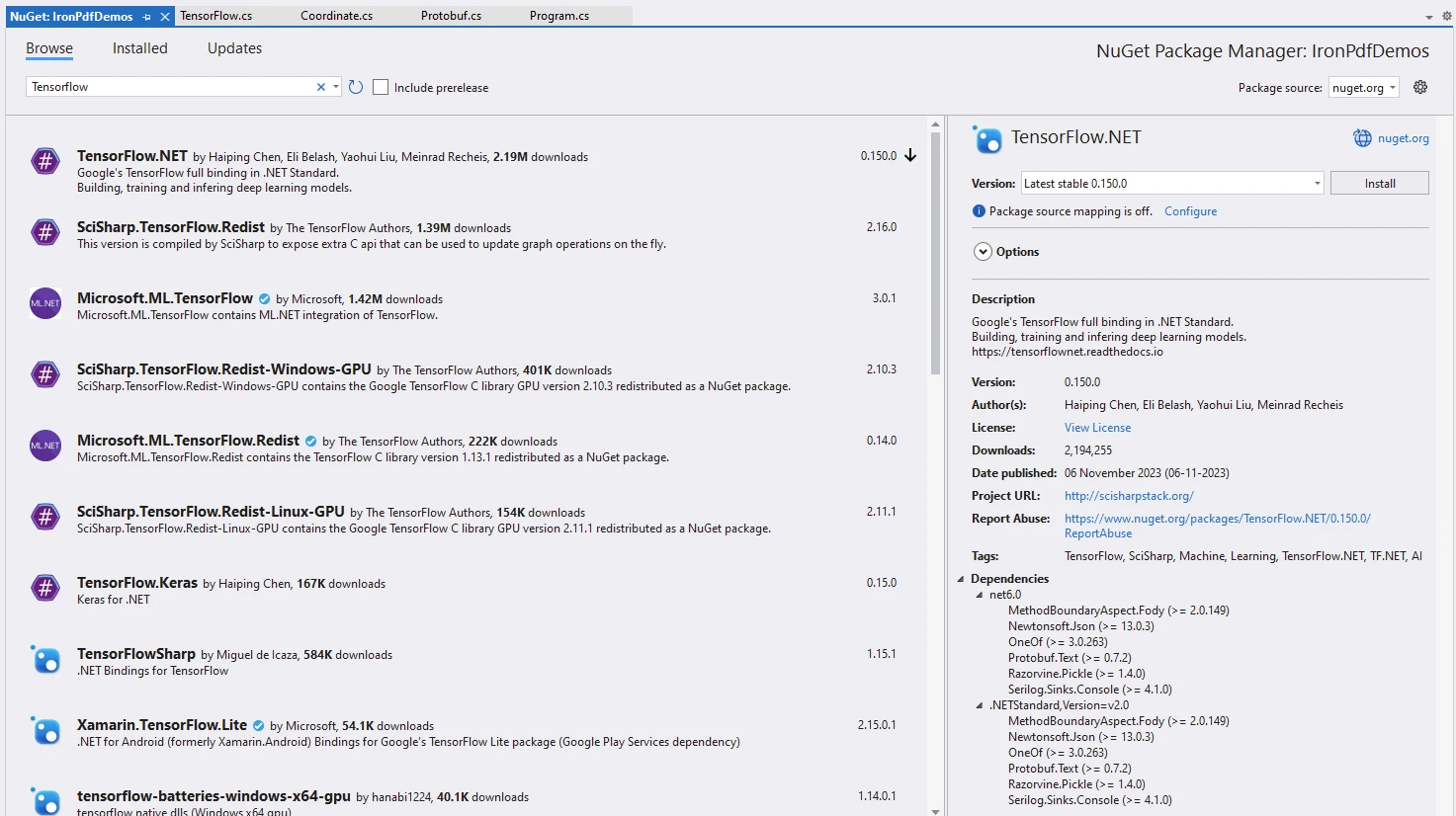This screenshot has height=816, width=1456.
Task: Open the document tabs overflow dropdown
Action: click(1429, 17)
